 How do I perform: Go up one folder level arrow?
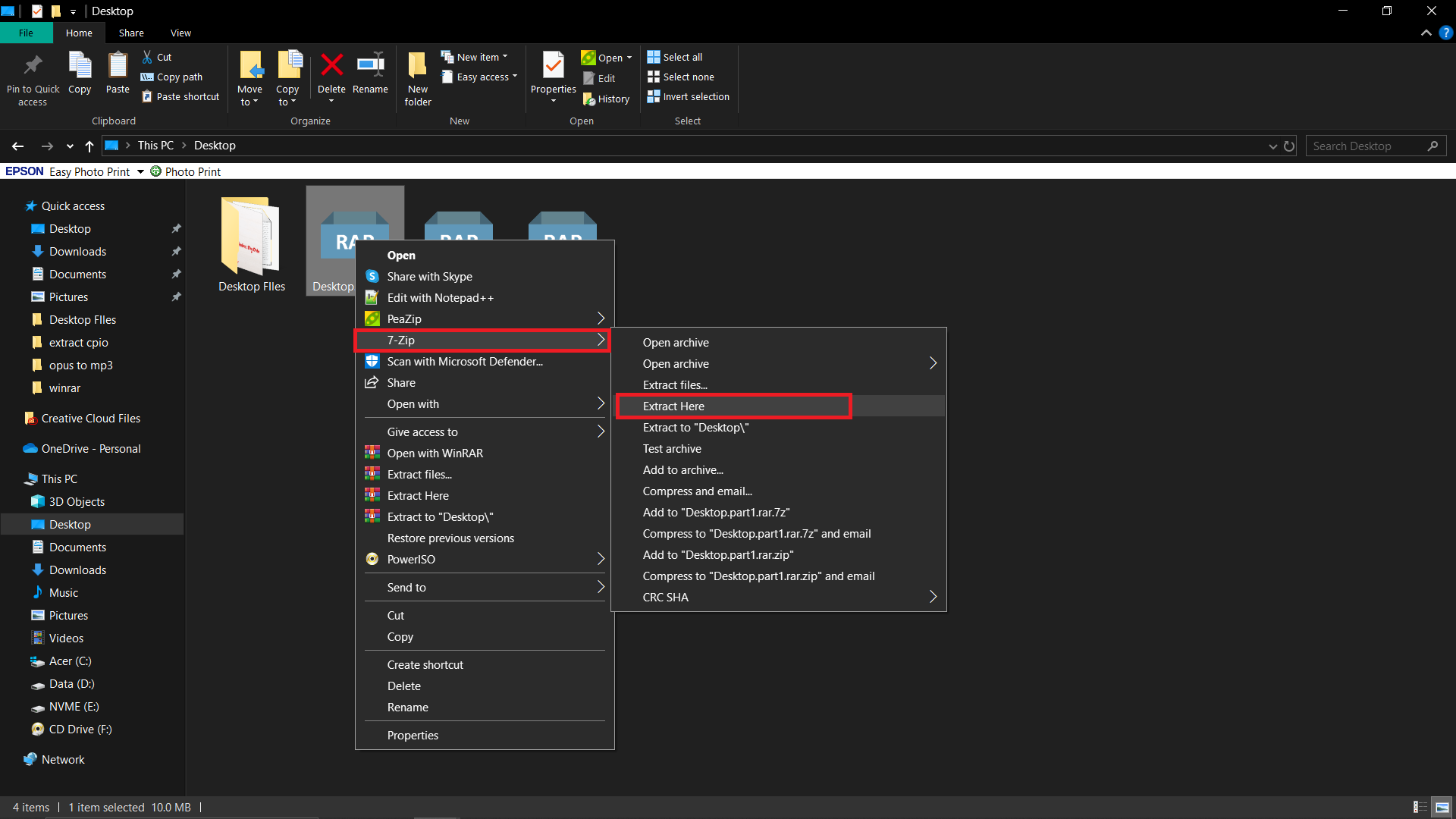[x=89, y=146]
